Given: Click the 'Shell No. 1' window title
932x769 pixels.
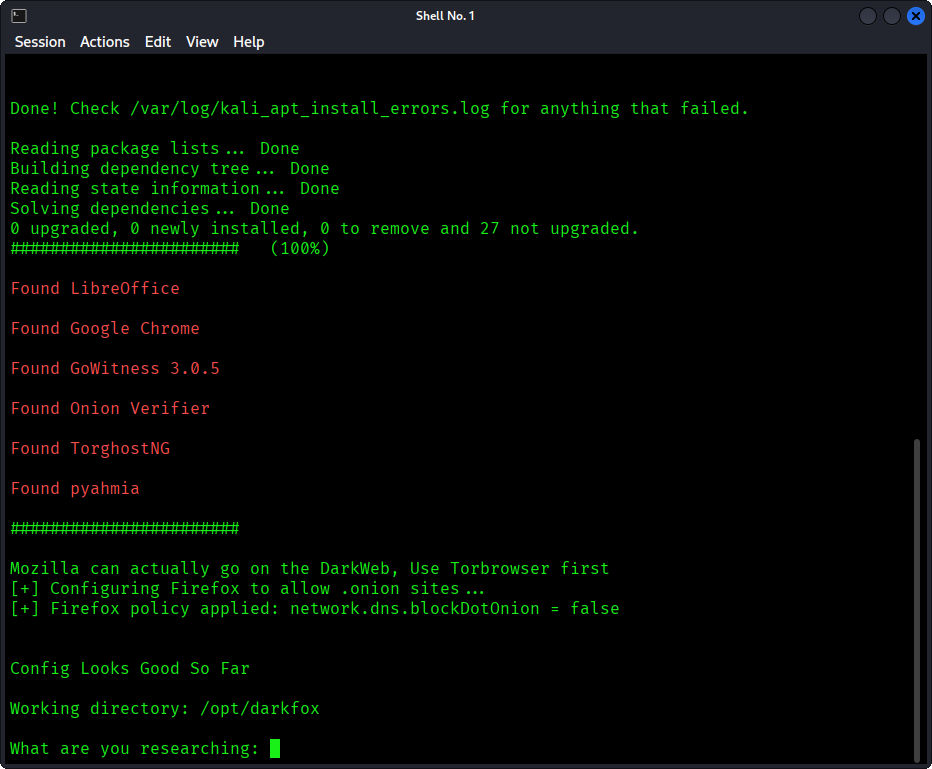Looking at the screenshot, I should tap(445, 16).
